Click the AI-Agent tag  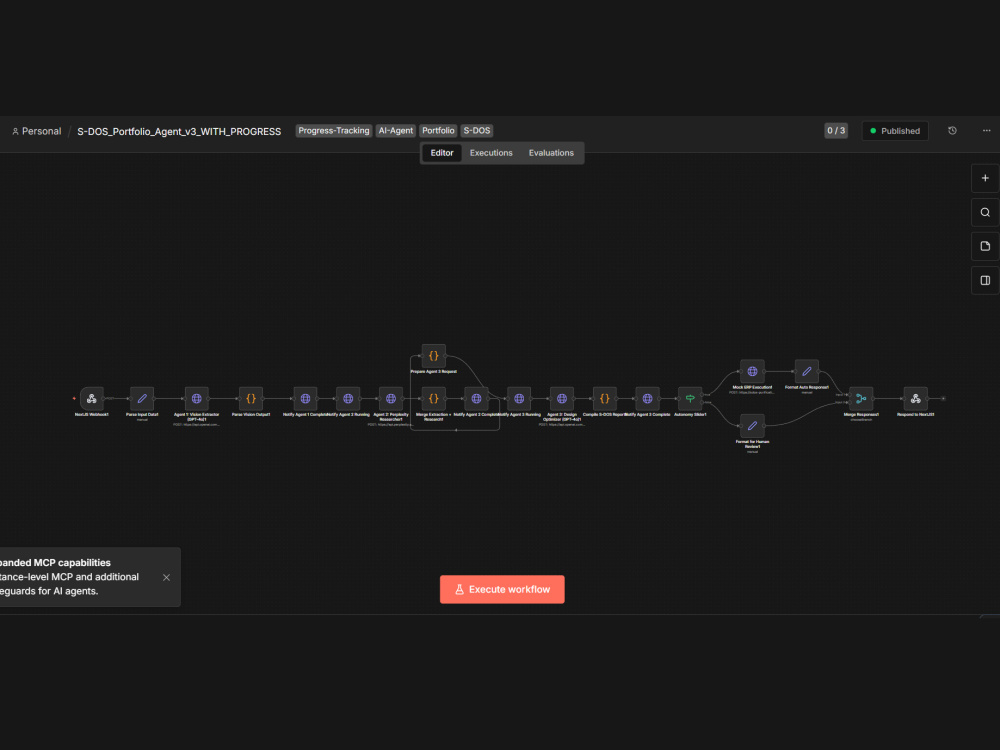[395, 131]
